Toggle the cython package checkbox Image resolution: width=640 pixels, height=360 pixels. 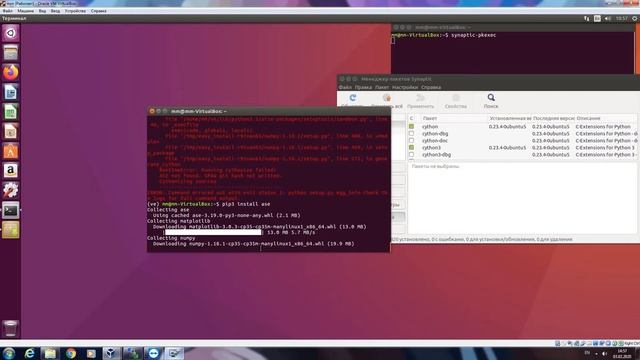(x=411, y=127)
